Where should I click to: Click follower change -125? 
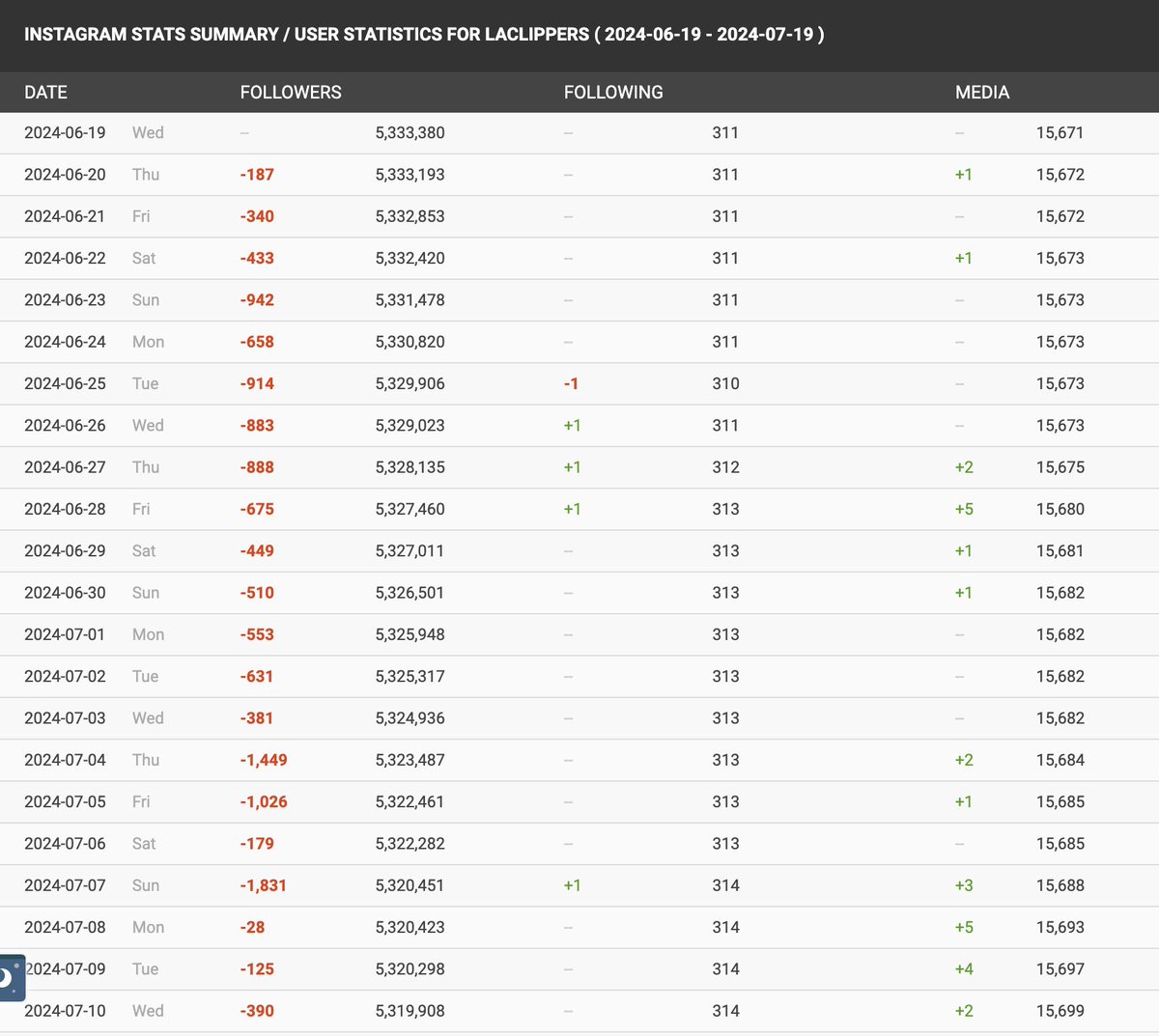(x=257, y=969)
